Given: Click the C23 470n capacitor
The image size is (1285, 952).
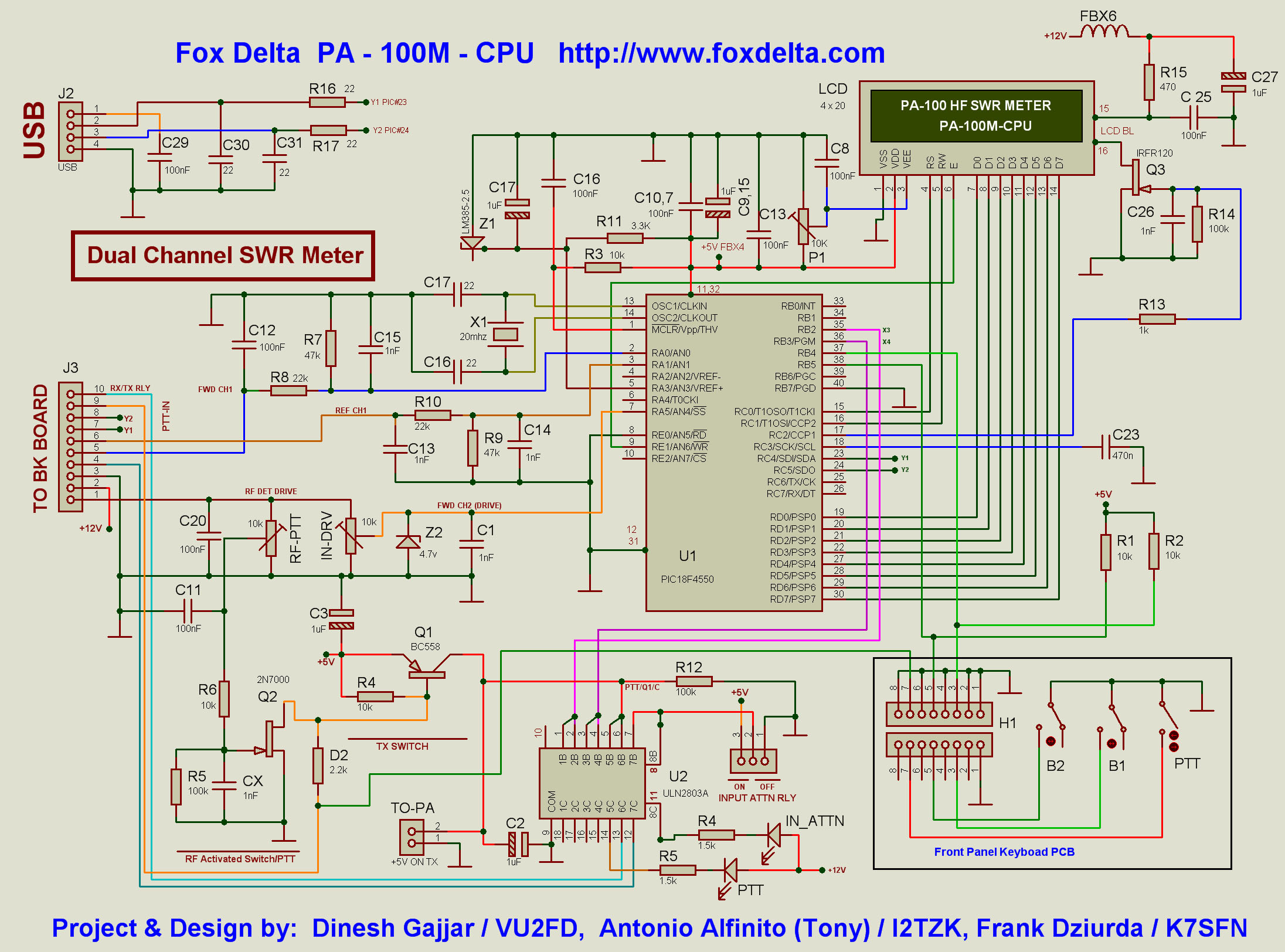Looking at the screenshot, I should (1106, 447).
